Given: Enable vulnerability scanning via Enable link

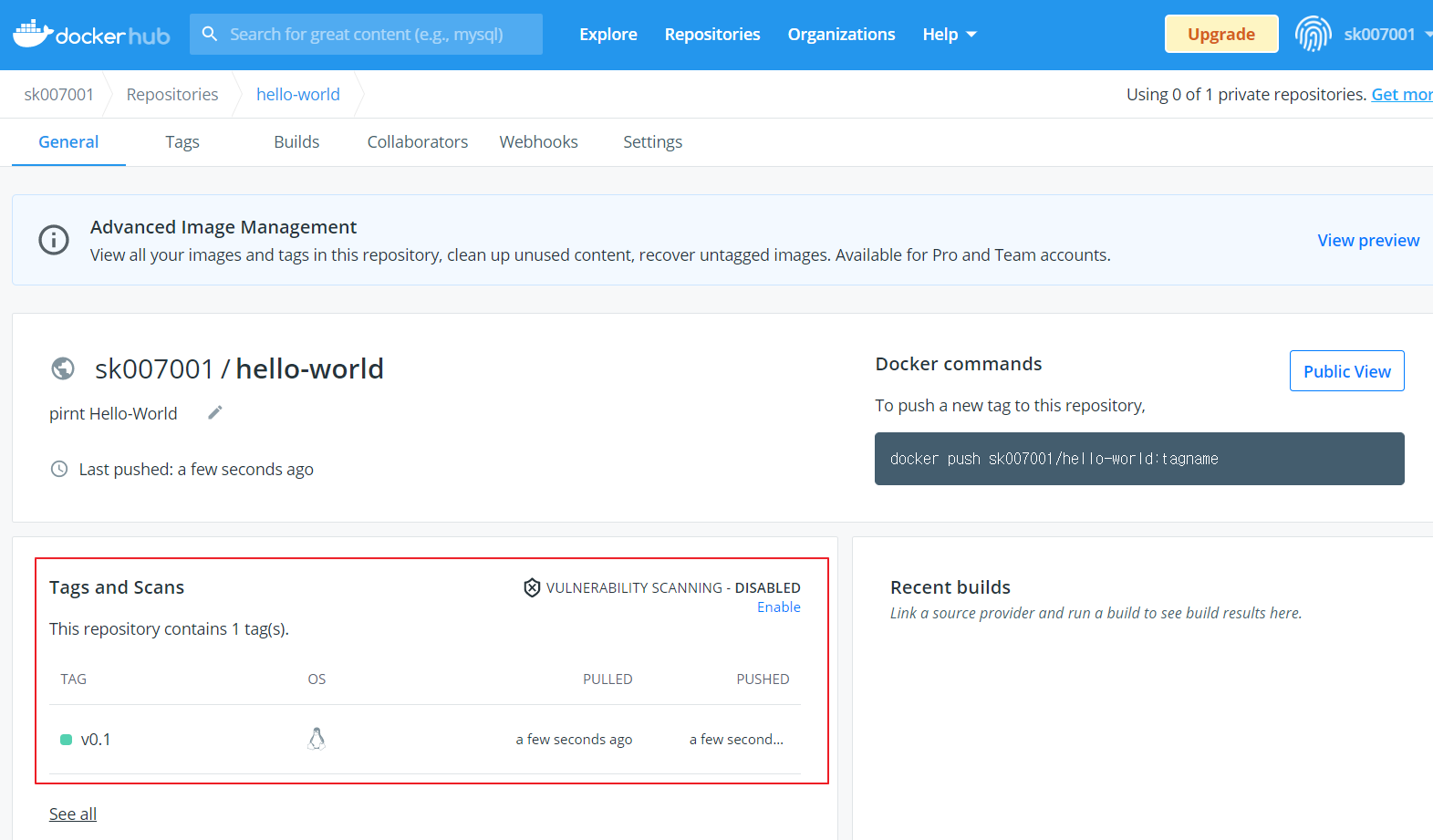Looking at the screenshot, I should pyautogui.click(x=779, y=607).
